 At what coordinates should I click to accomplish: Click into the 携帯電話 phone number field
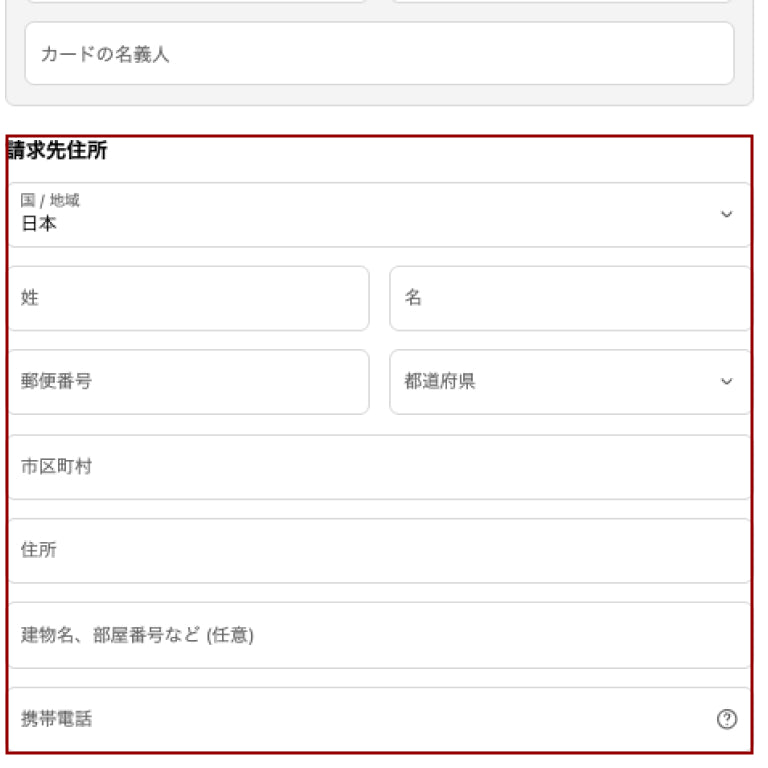[x=360, y=719]
